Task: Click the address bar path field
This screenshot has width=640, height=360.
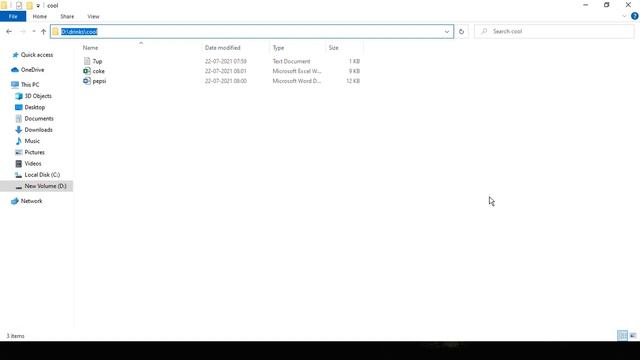Action: click(x=252, y=31)
